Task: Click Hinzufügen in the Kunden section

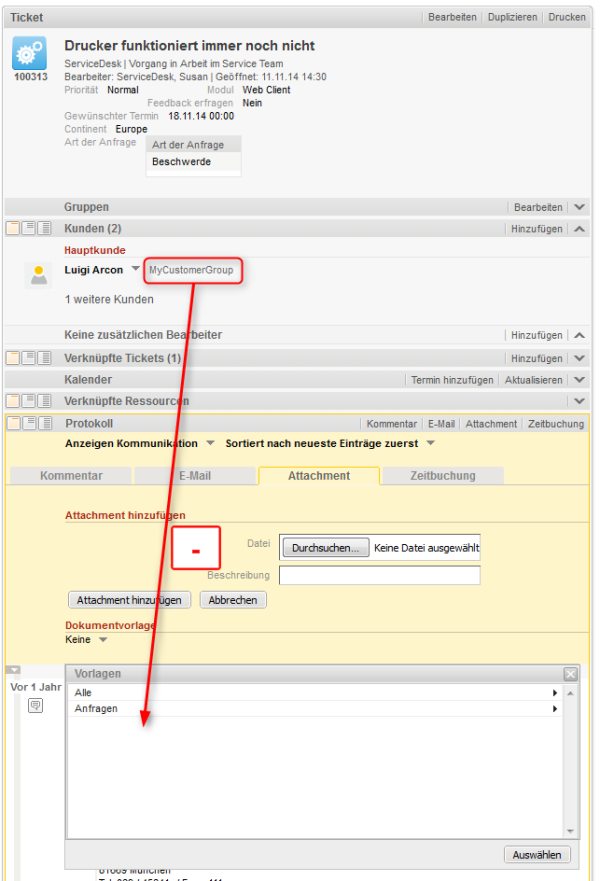Action: 537,229
